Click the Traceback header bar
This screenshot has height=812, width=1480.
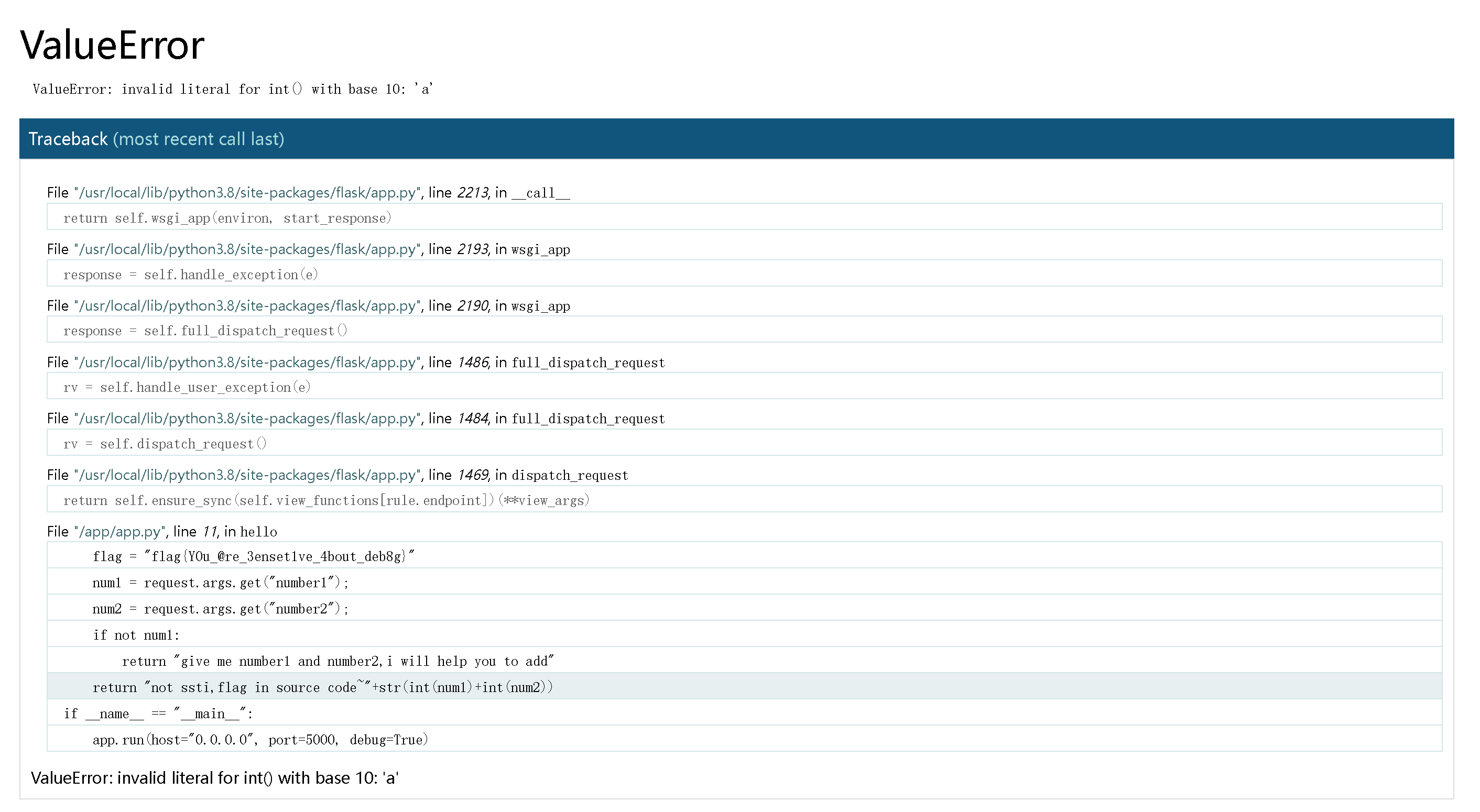[x=736, y=139]
